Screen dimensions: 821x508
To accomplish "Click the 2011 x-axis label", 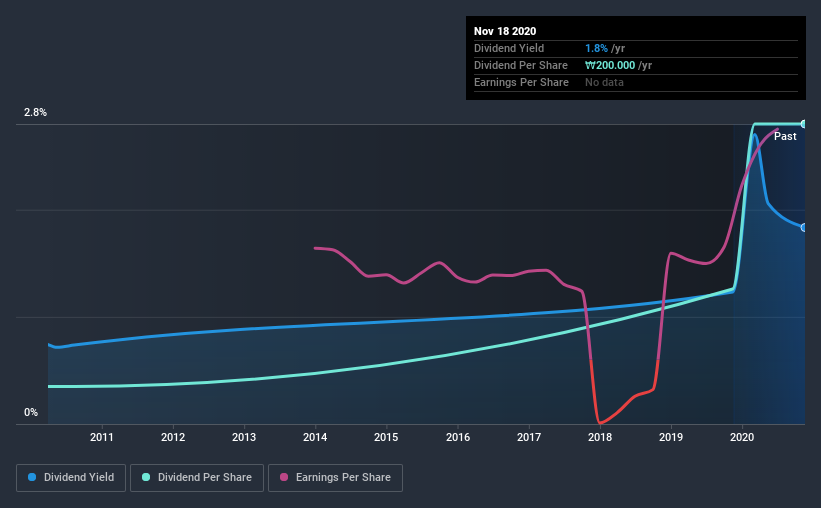I will point(102,437).
